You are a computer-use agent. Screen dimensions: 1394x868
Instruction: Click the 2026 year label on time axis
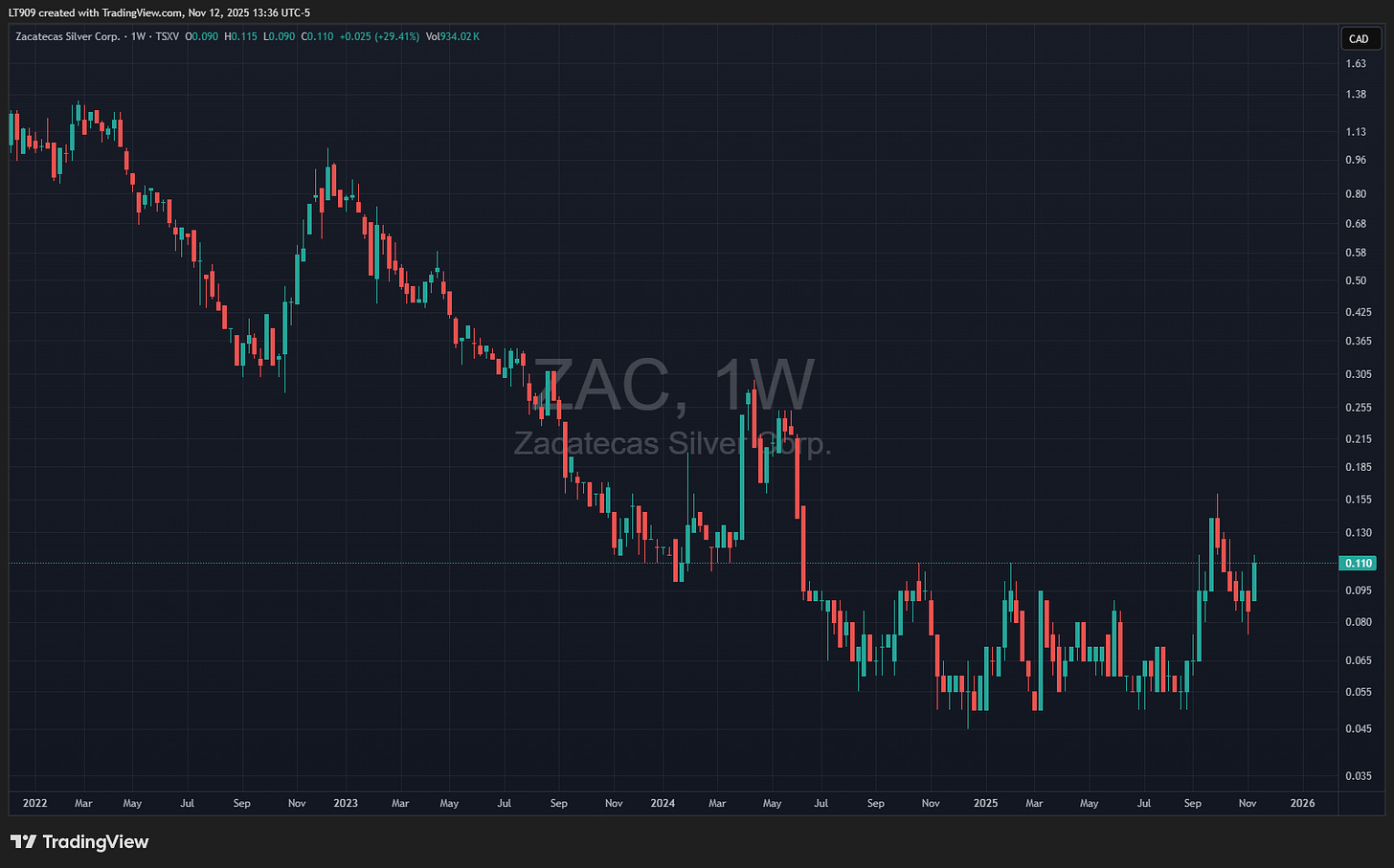[x=1302, y=803]
